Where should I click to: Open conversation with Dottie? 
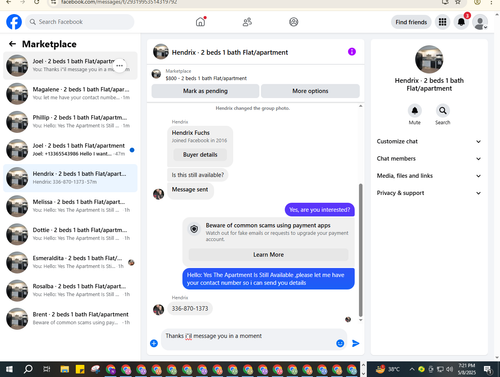tap(70, 234)
